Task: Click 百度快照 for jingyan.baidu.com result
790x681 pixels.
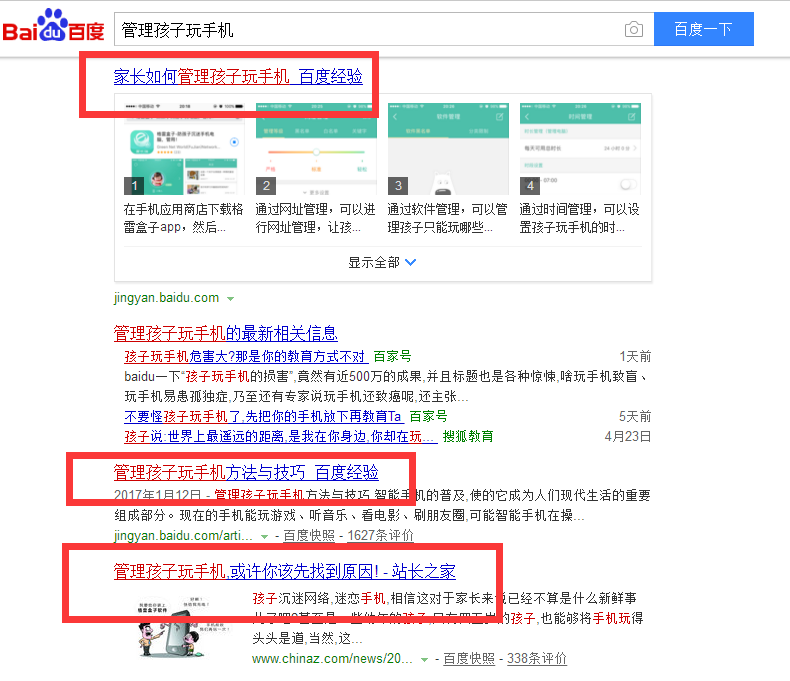Action: point(309,535)
